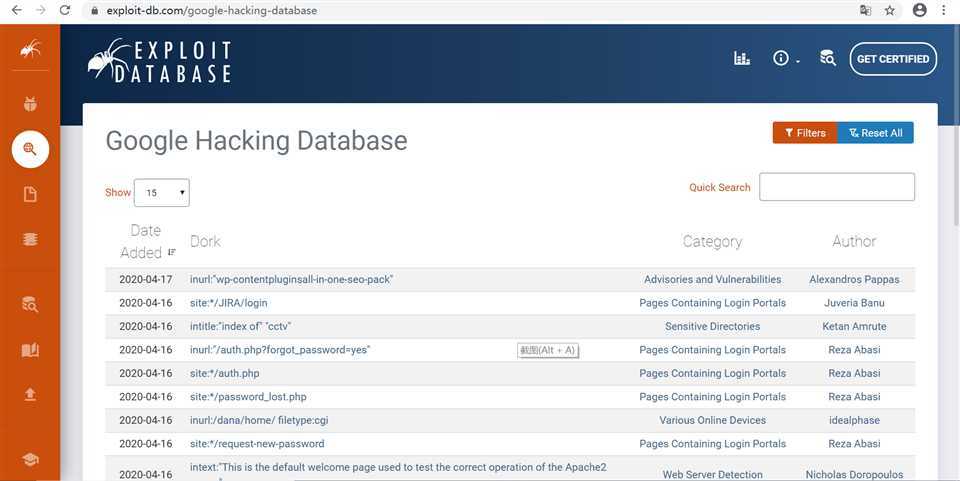Click the date 2020-04-17 cell
The width and height of the screenshot is (960, 481).
(146, 279)
